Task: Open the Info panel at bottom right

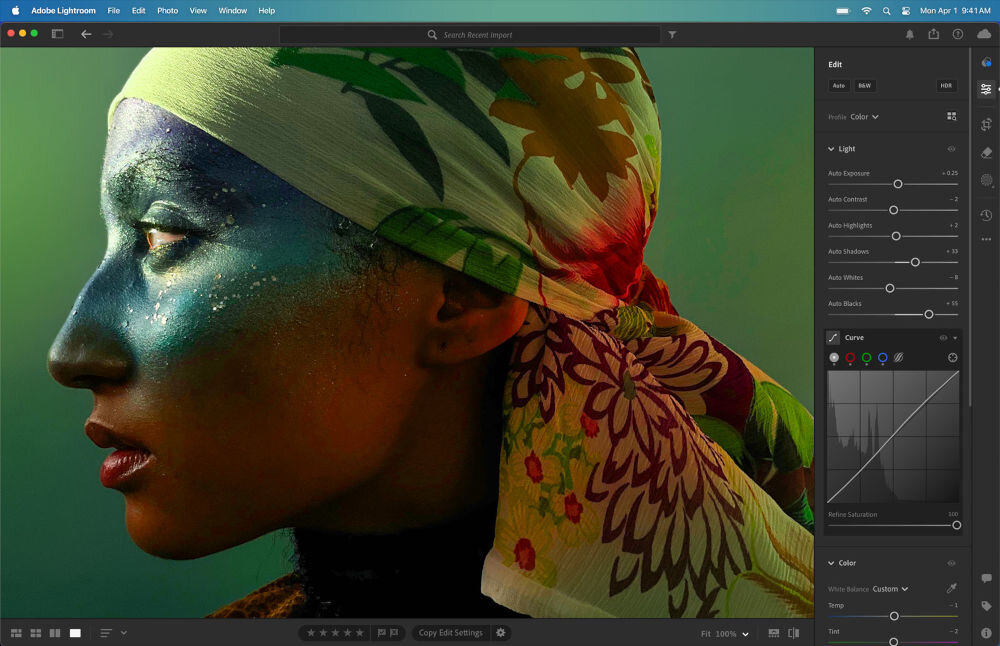Action: point(986,632)
